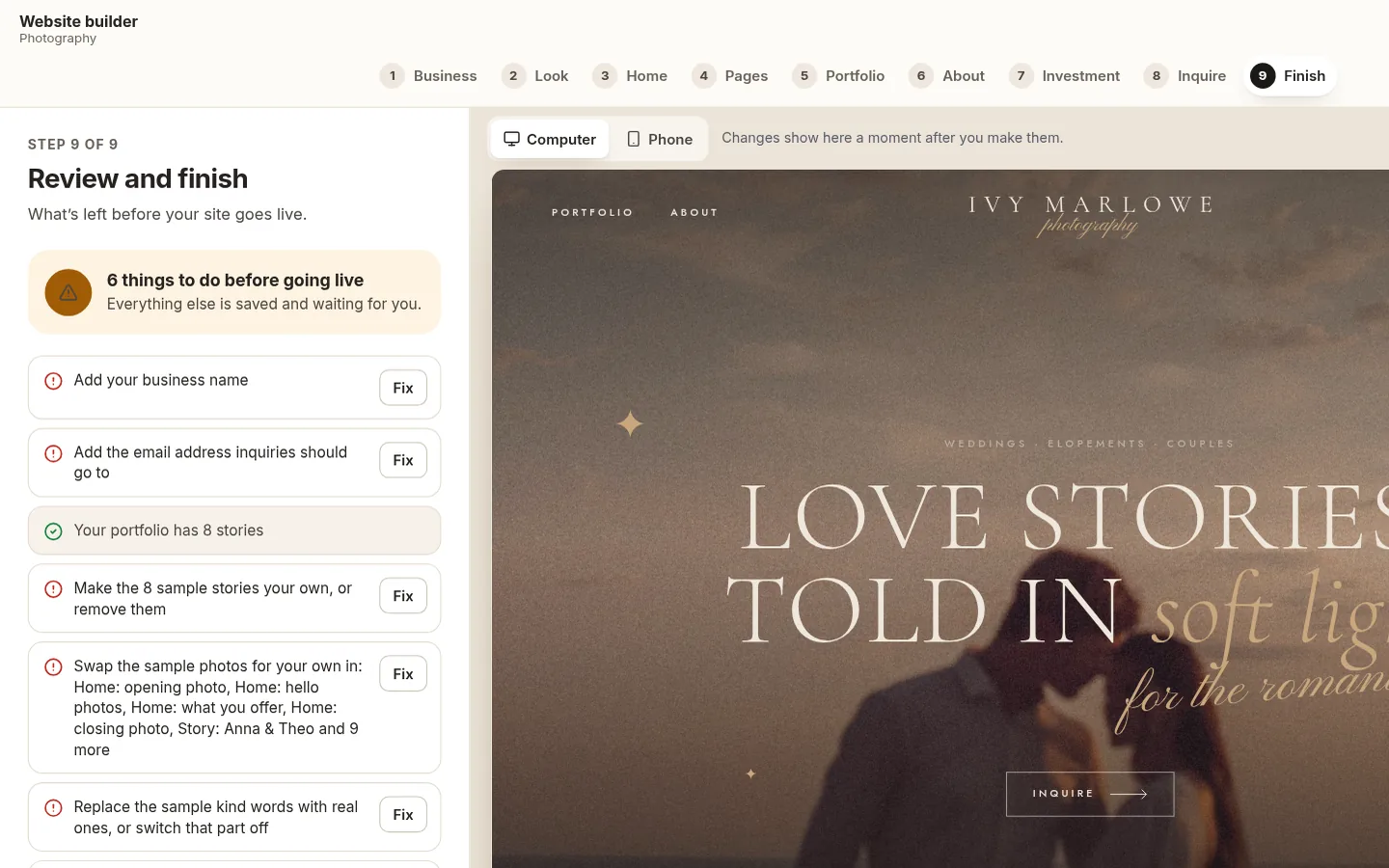Fix the sample photos swap item

403,674
